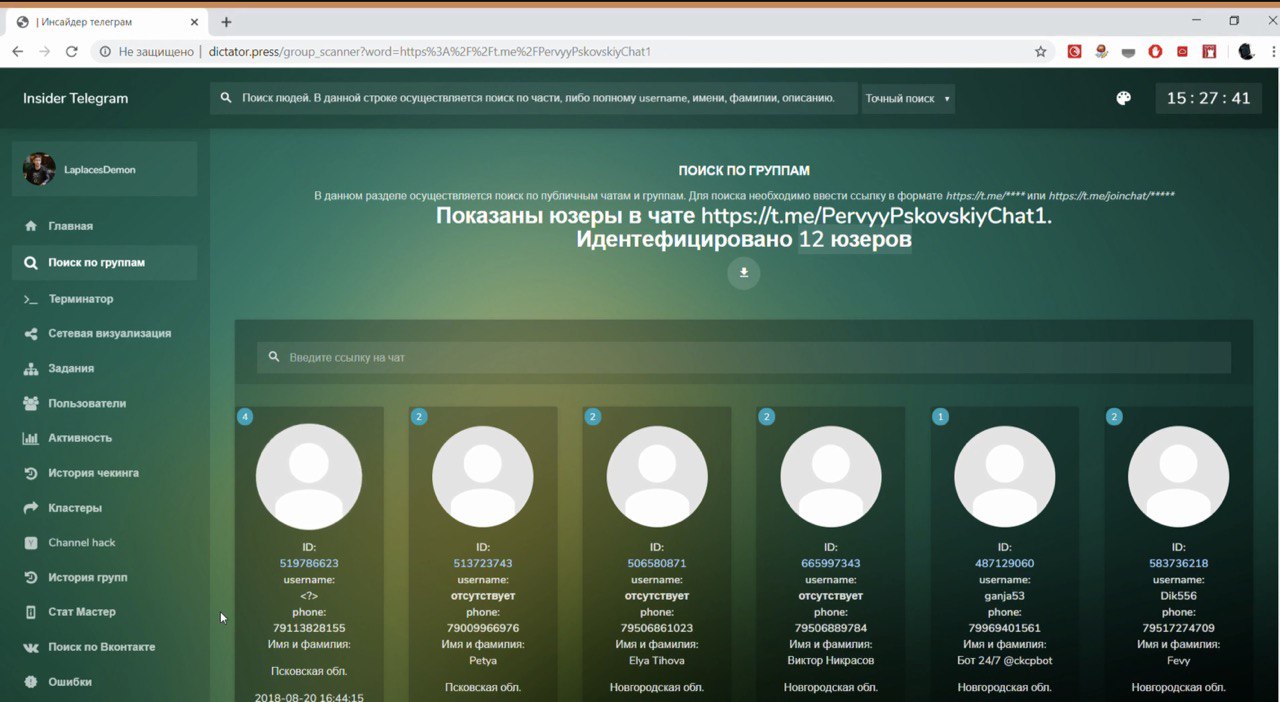Click badge 2 on Dik556's card
The width and height of the screenshot is (1280, 702).
coord(1114,416)
